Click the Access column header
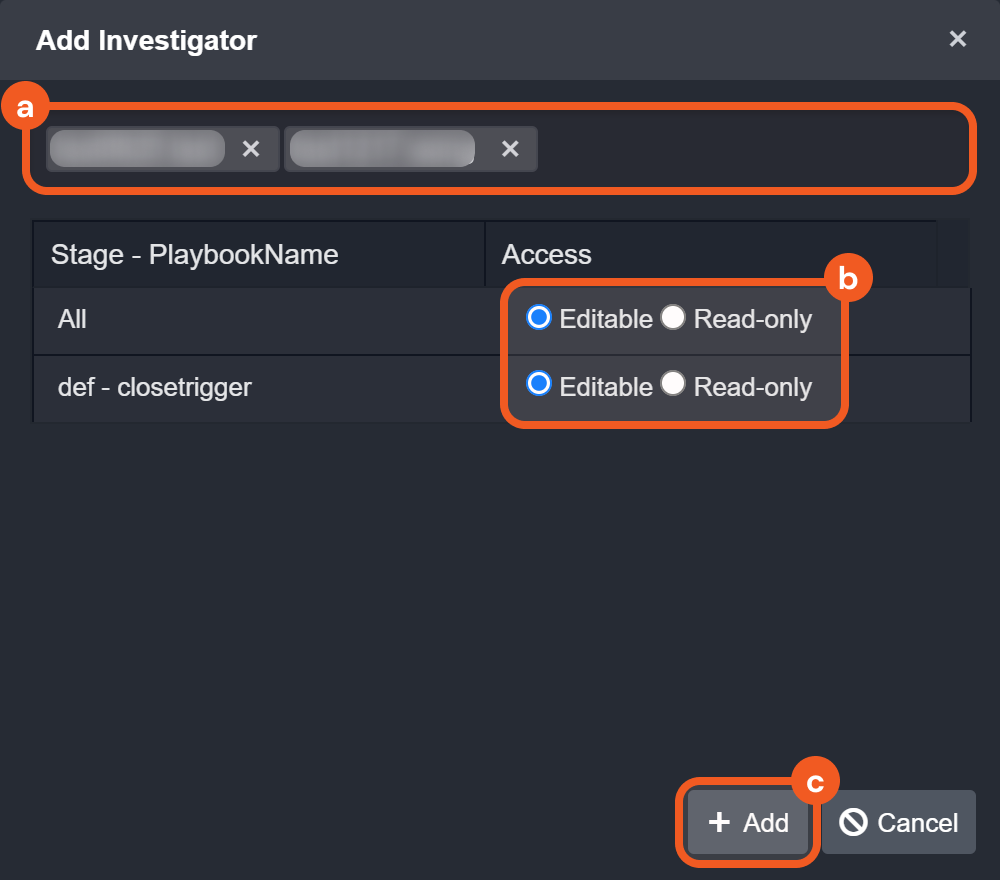This screenshot has height=880, width=1000. [x=547, y=255]
